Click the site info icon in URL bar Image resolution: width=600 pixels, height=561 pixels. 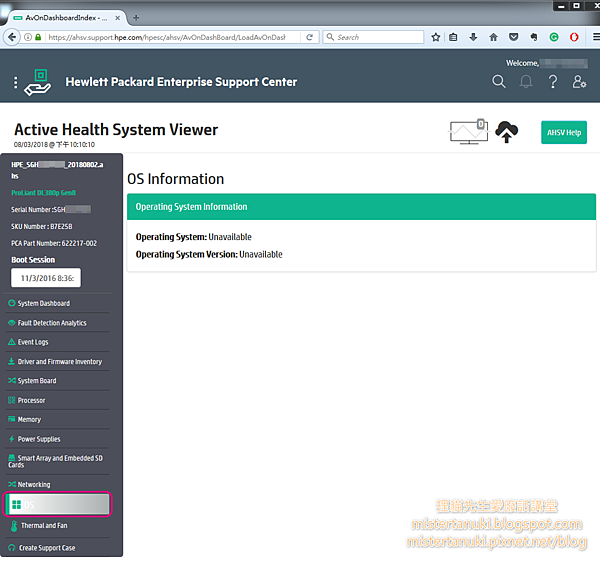[x=28, y=37]
